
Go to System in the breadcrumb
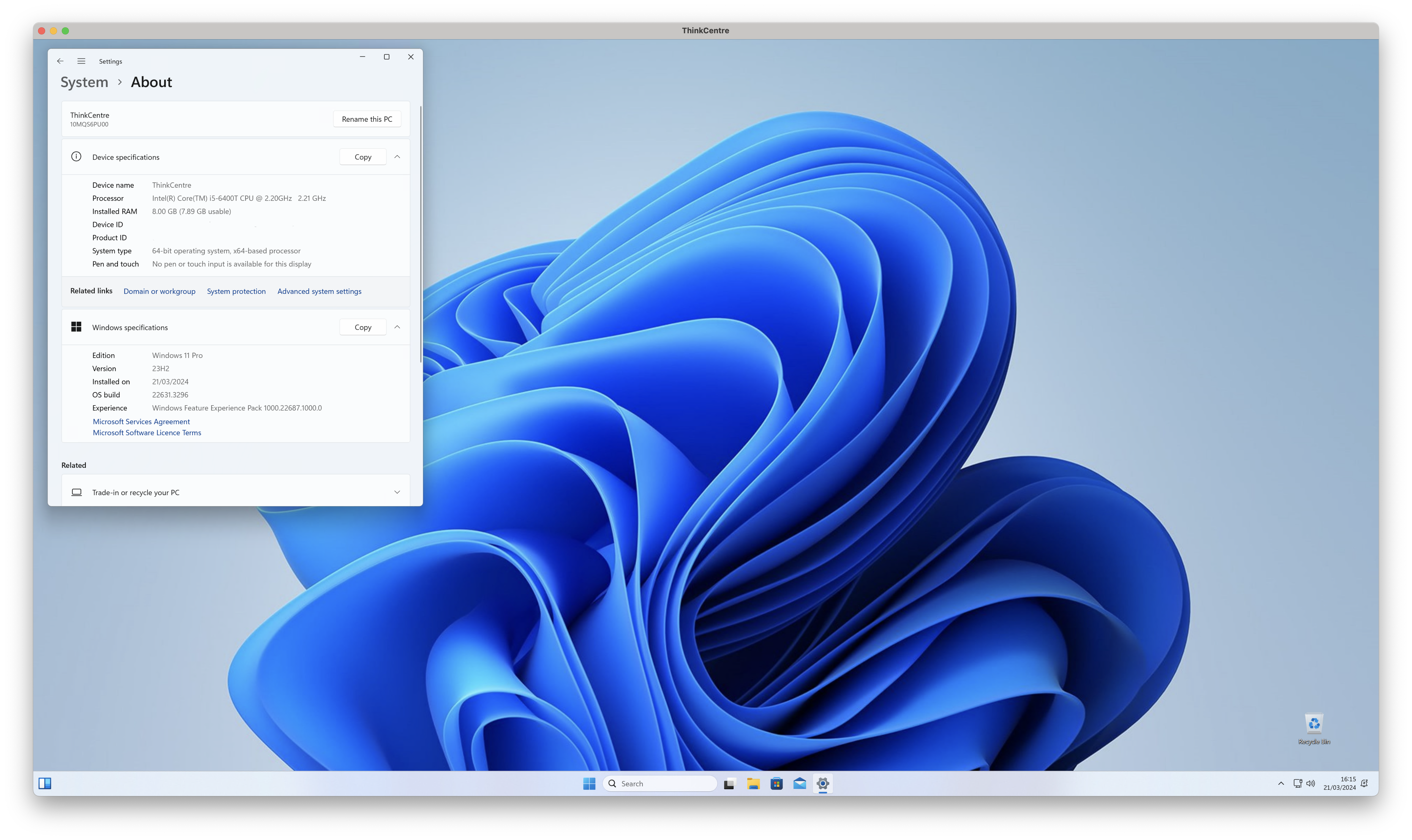point(84,82)
